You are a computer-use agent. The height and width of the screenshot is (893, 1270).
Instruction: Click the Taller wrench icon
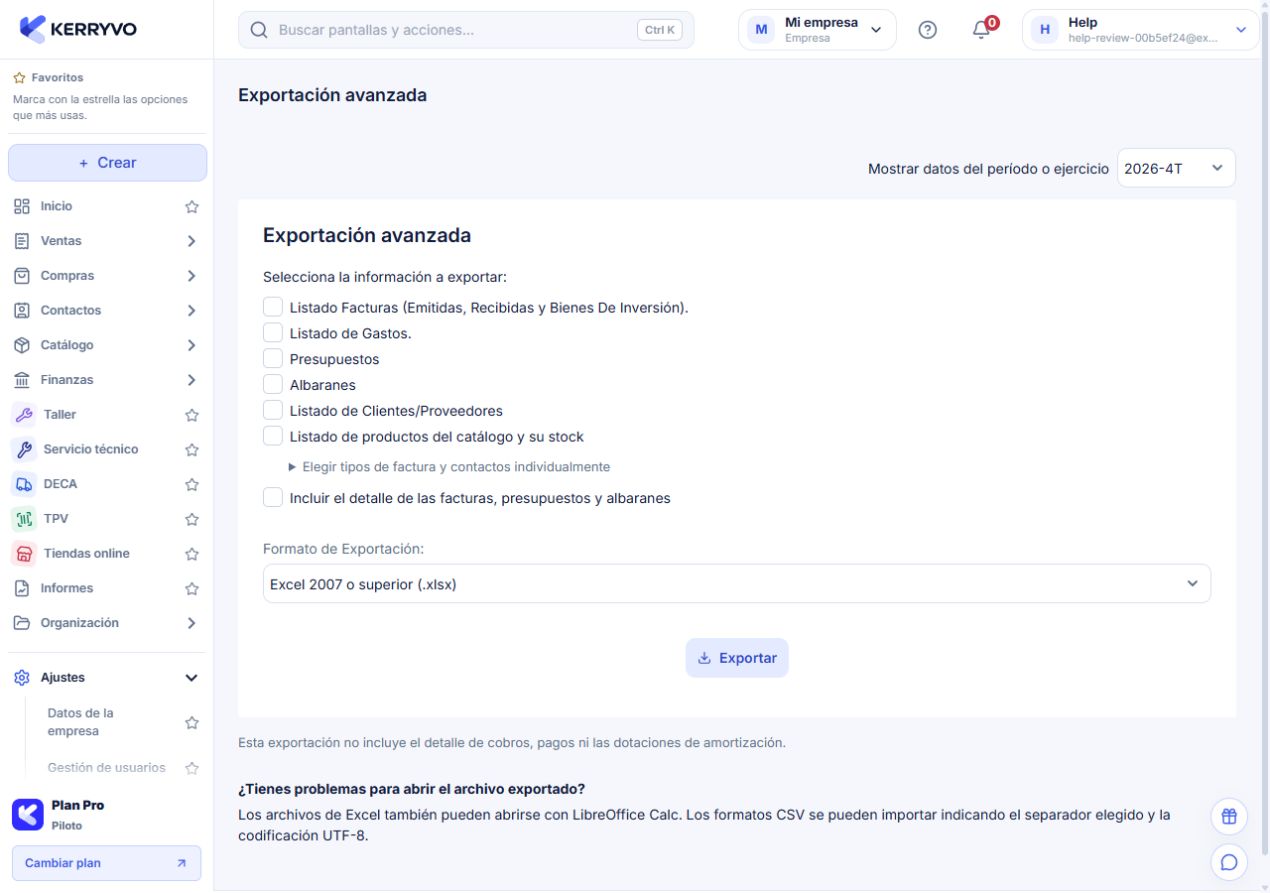[23, 415]
